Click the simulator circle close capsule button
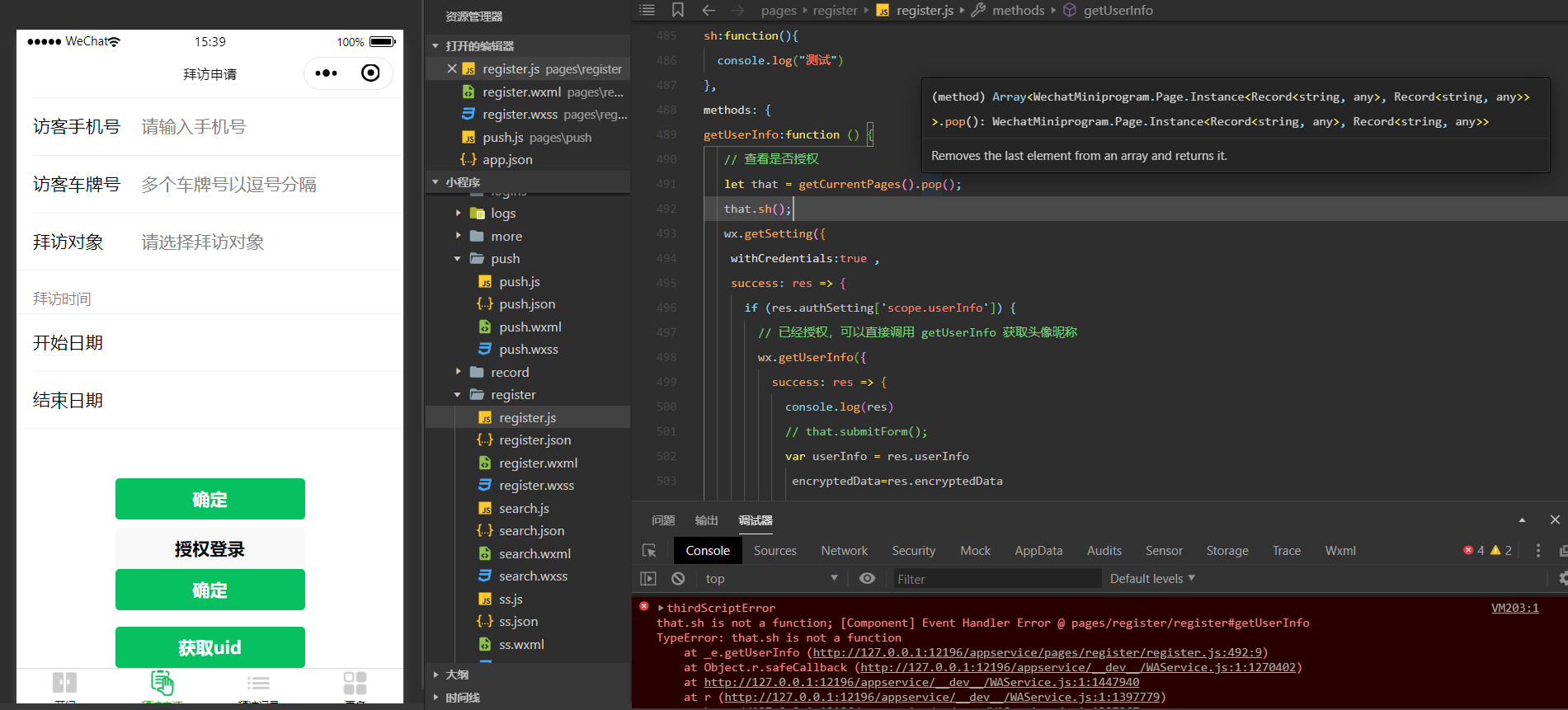 371,73
